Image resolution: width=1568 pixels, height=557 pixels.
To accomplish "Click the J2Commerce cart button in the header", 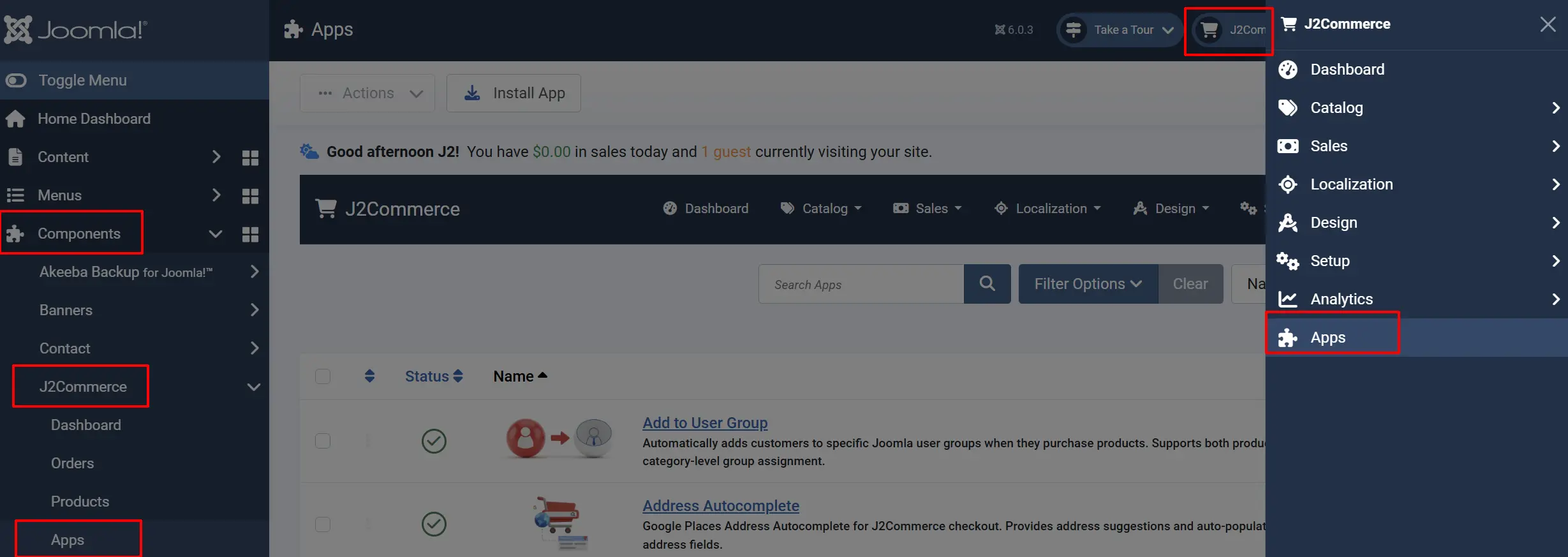I will click(x=1229, y=30).
